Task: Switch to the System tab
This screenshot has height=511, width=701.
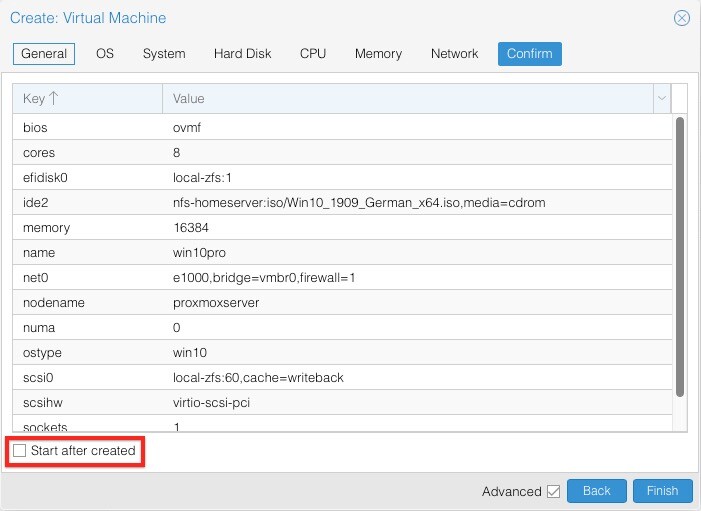Action: pyautogui.click(x=164, y=54)
